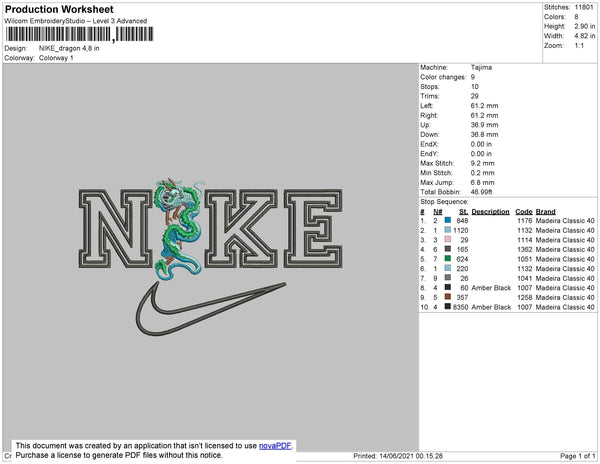The image size is (600, 464).
Task: Click the swoosh outline in the design preview
Action: pos(210,309)
